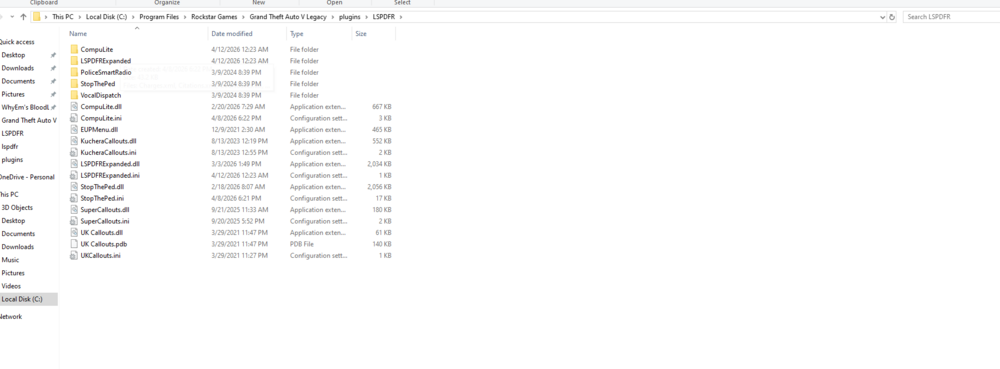This screenshot has height=369, width=1000.
Task: Open Music under This PC
Action: coord(10,260)
